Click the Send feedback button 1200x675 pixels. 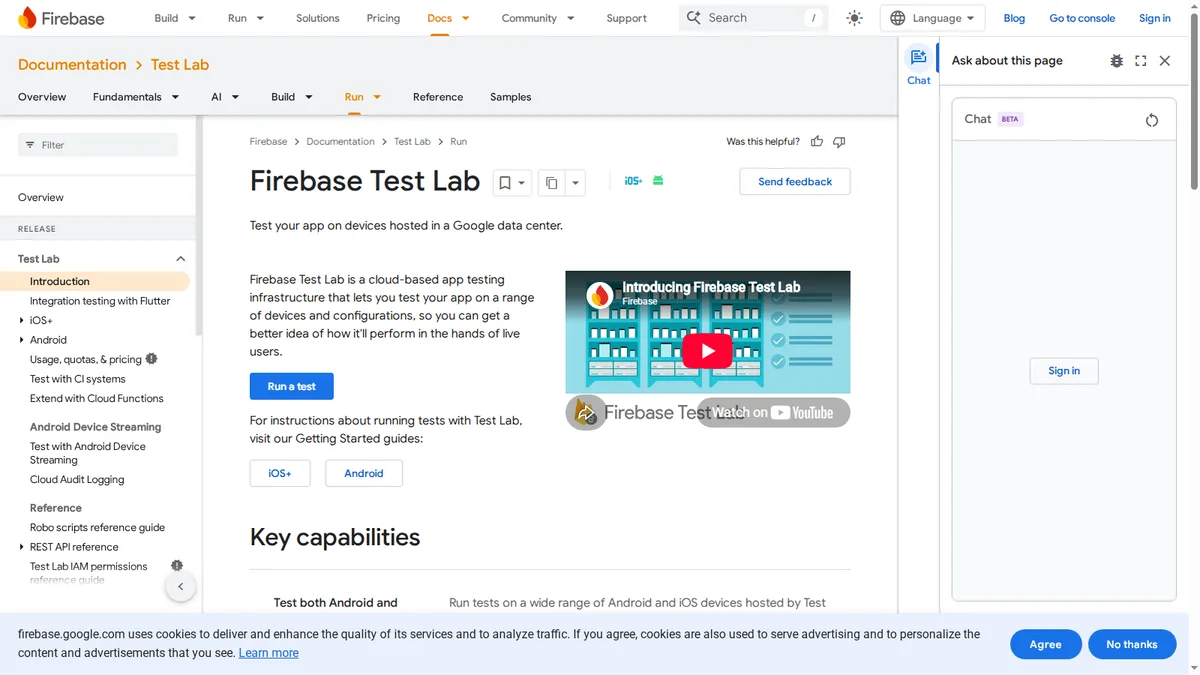click(x=795, y=182)
